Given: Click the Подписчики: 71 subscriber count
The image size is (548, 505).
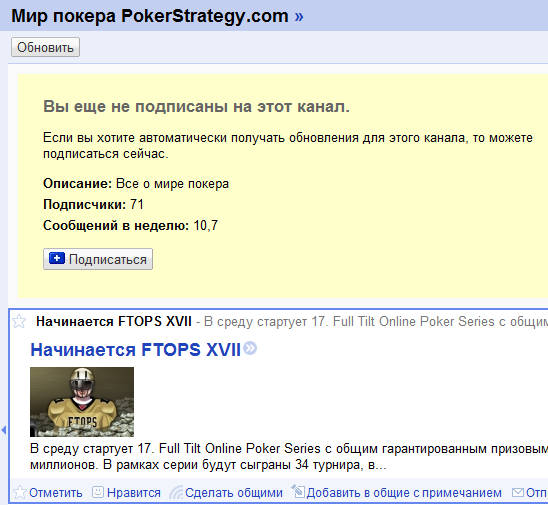Looking at the screenshot, I should 93,204.
